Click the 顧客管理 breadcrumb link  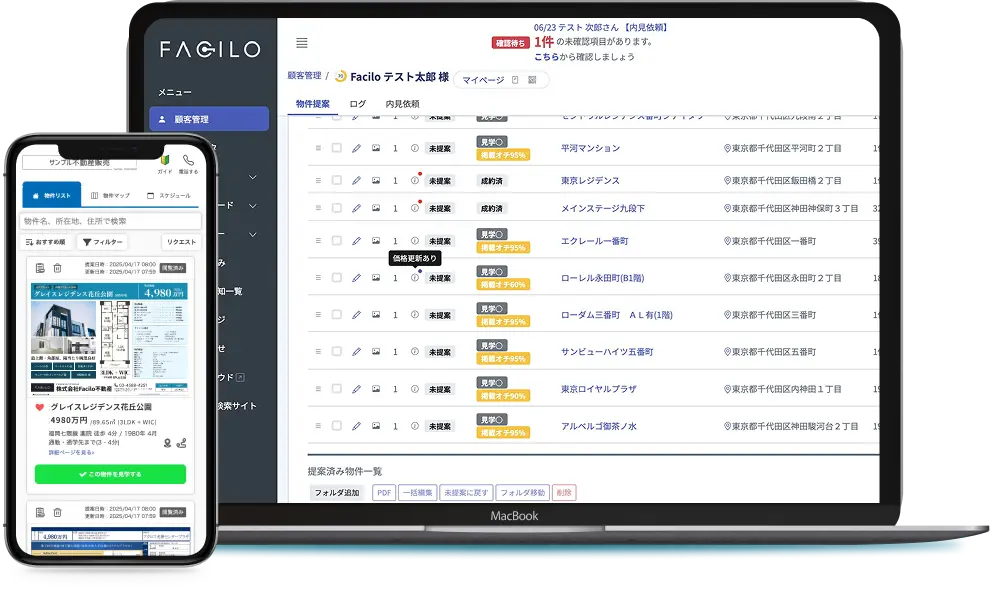tap(305, 76)
